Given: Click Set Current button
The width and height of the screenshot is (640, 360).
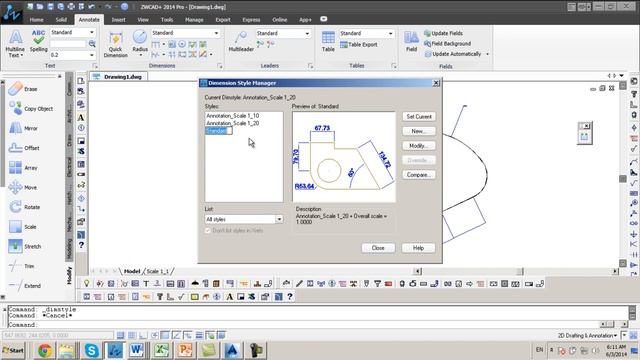Looking at the screenshot, I should click(419, 116).
